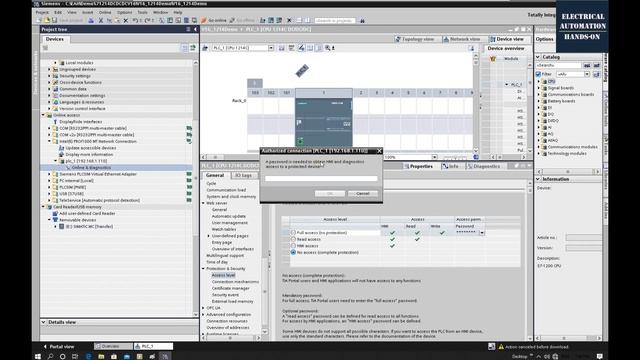Switch to the IO tags tab

pyautogui.click(x=243, y=176)
